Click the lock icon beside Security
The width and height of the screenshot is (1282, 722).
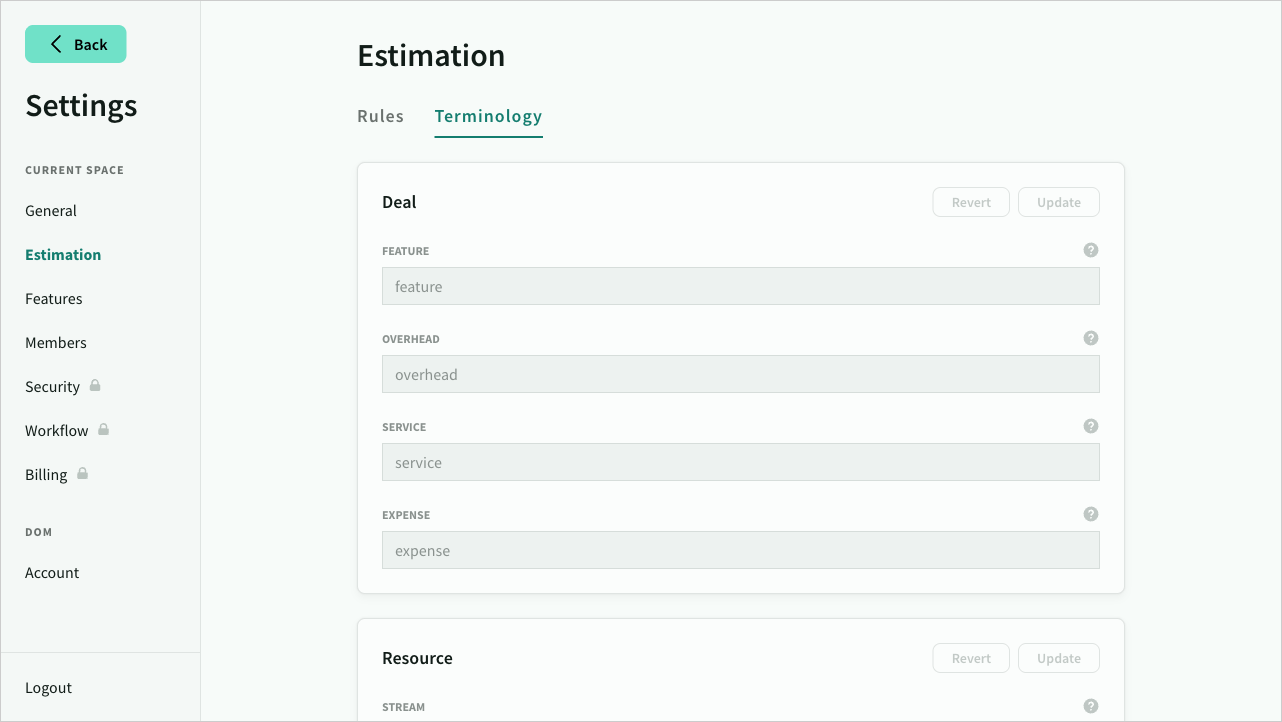point(95,385)
